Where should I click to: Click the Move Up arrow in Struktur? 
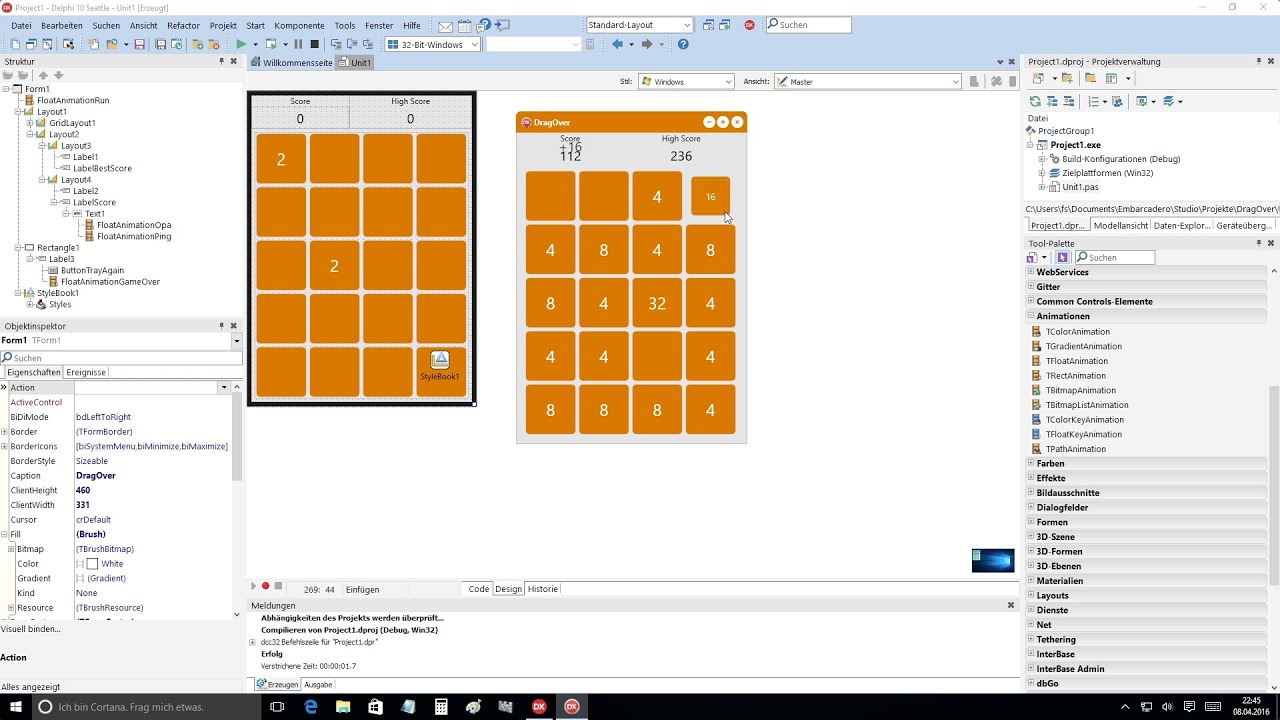click(x=43, y=75)
